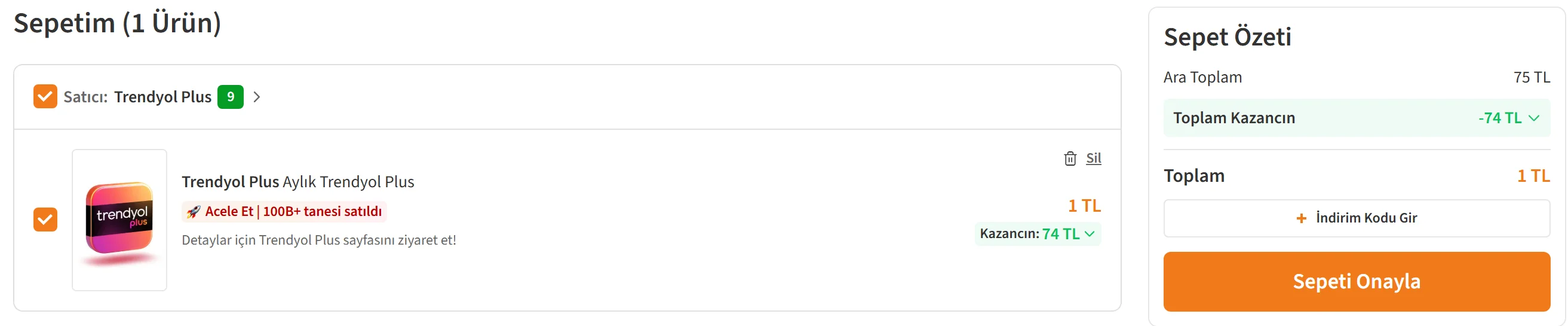Screen dimensions: 1568x326
Task: Click the green seller rating badge 9
Action: (x=230, y=97)
